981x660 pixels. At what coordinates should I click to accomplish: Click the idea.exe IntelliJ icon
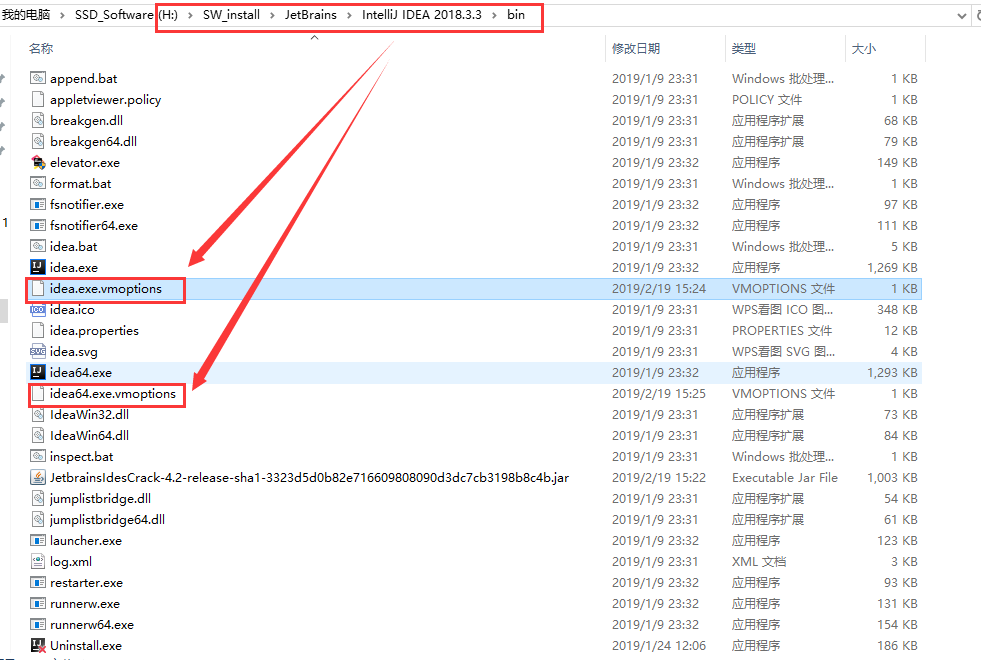(x=38, y=267)
